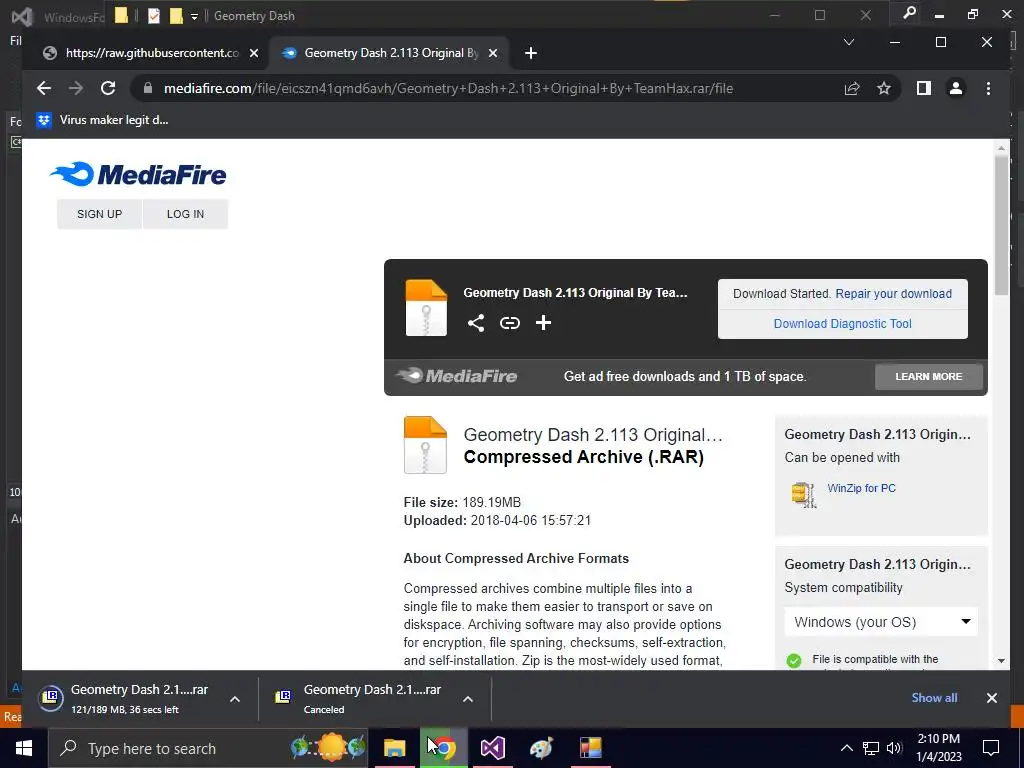
Task: Open the tab search dropdown chevron
Action: tap(848, 42)
